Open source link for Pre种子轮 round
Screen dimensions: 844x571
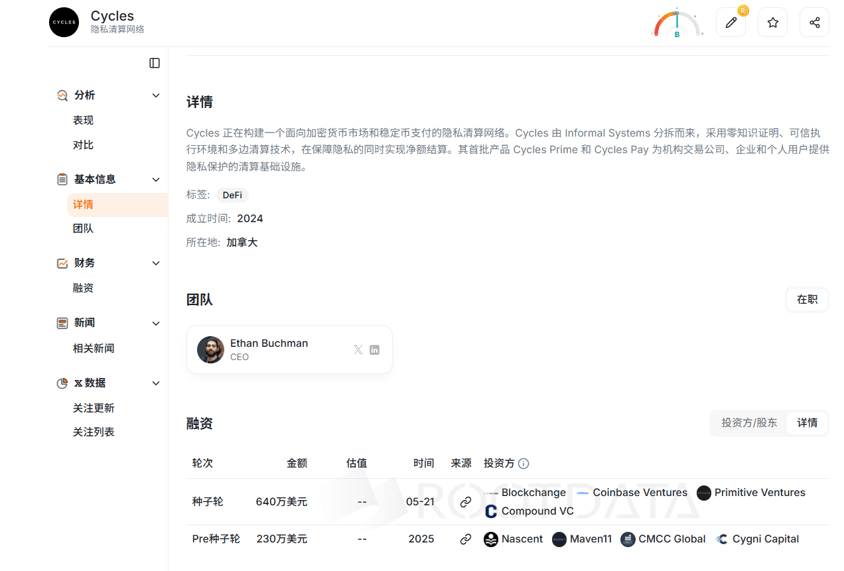pyautogui.click(x=466, y=539)
